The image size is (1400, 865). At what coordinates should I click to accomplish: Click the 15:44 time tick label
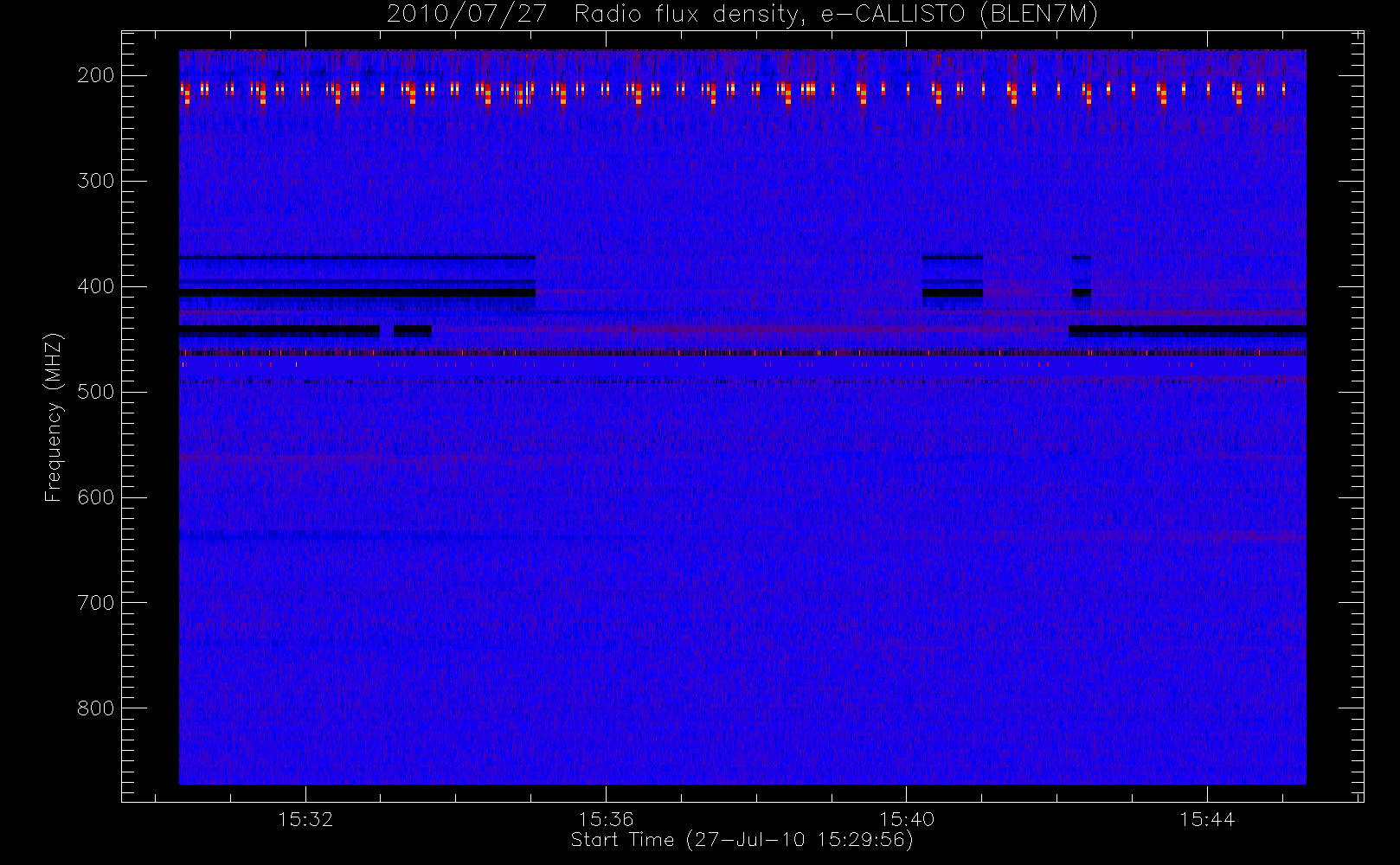(1206, 819)
